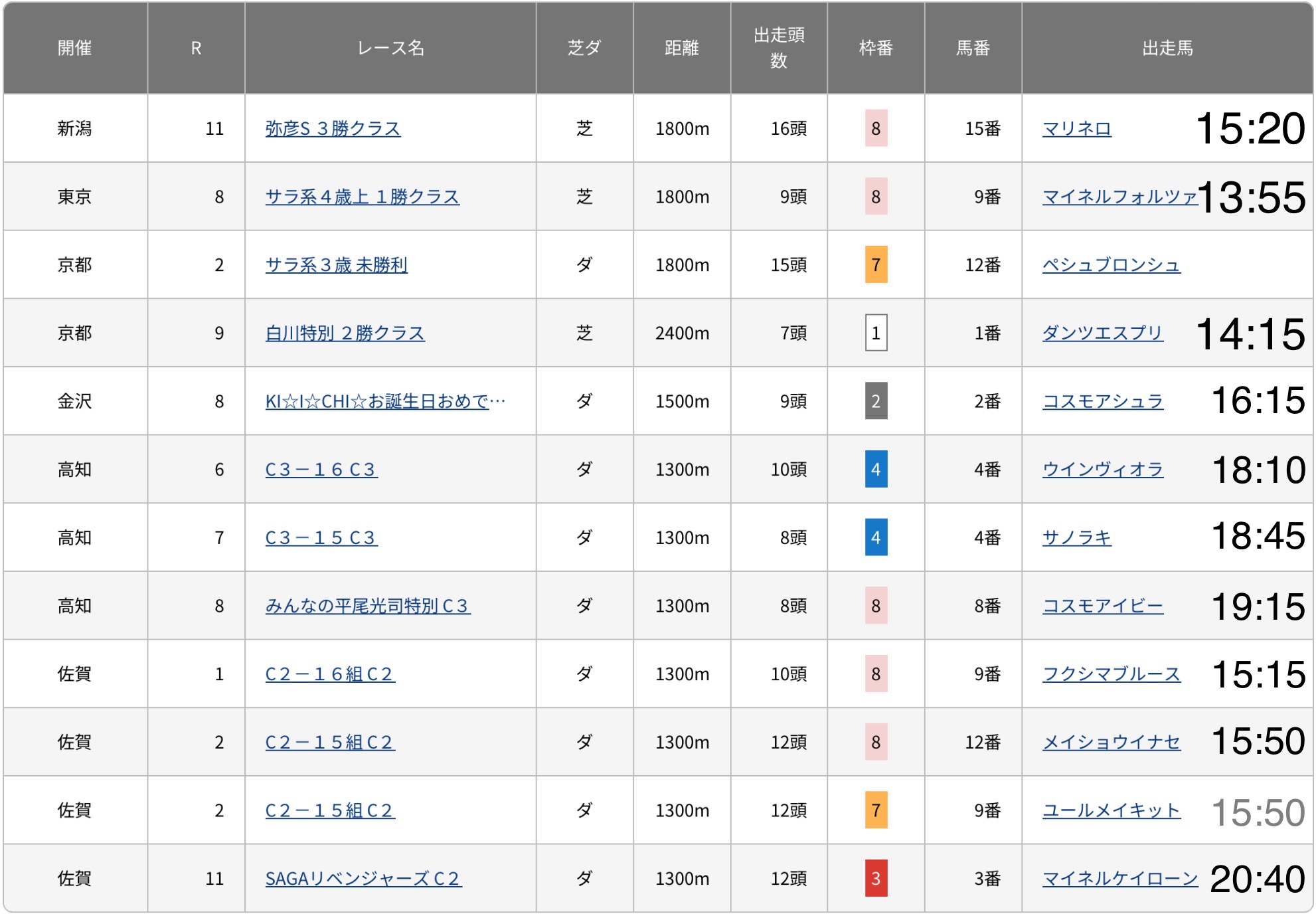Click horse name マリネロ

click(1076, 128)
